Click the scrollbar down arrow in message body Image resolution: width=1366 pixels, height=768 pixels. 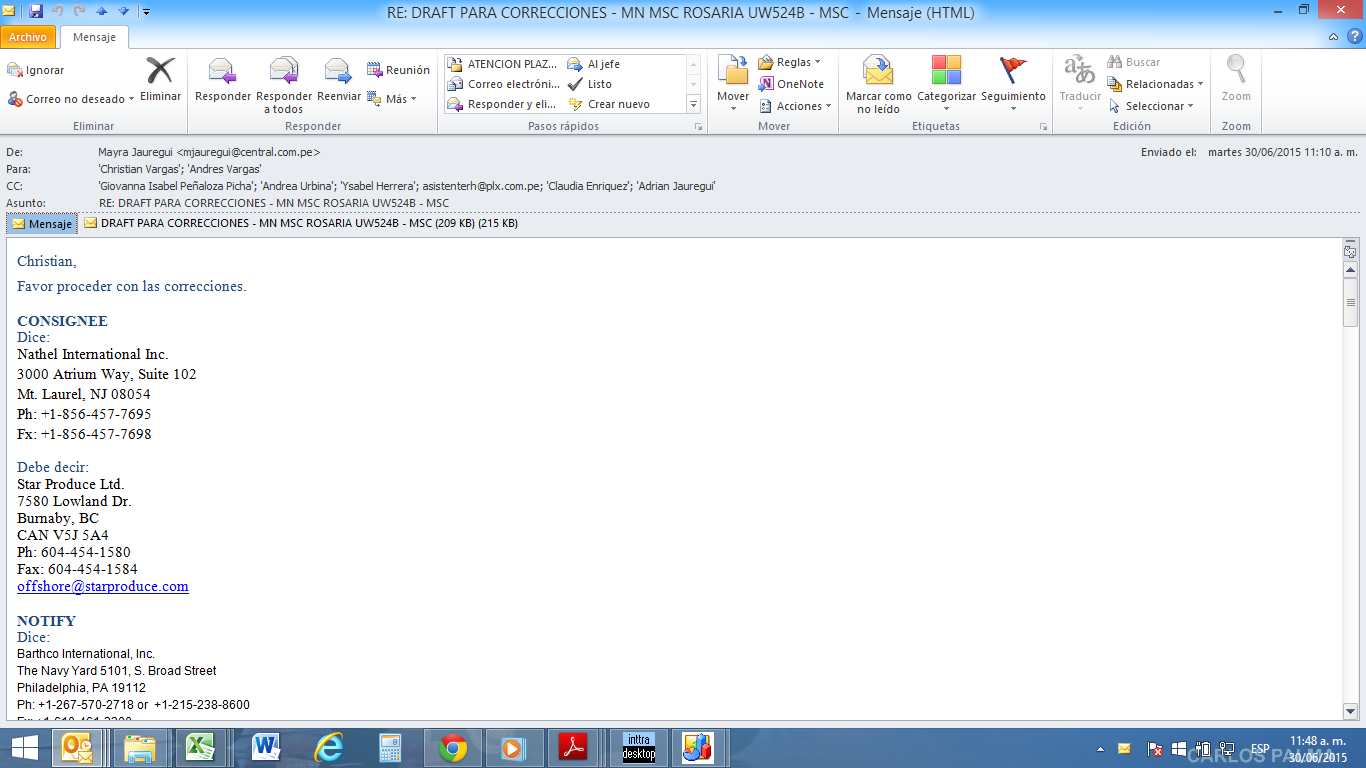click(1350, 711)
